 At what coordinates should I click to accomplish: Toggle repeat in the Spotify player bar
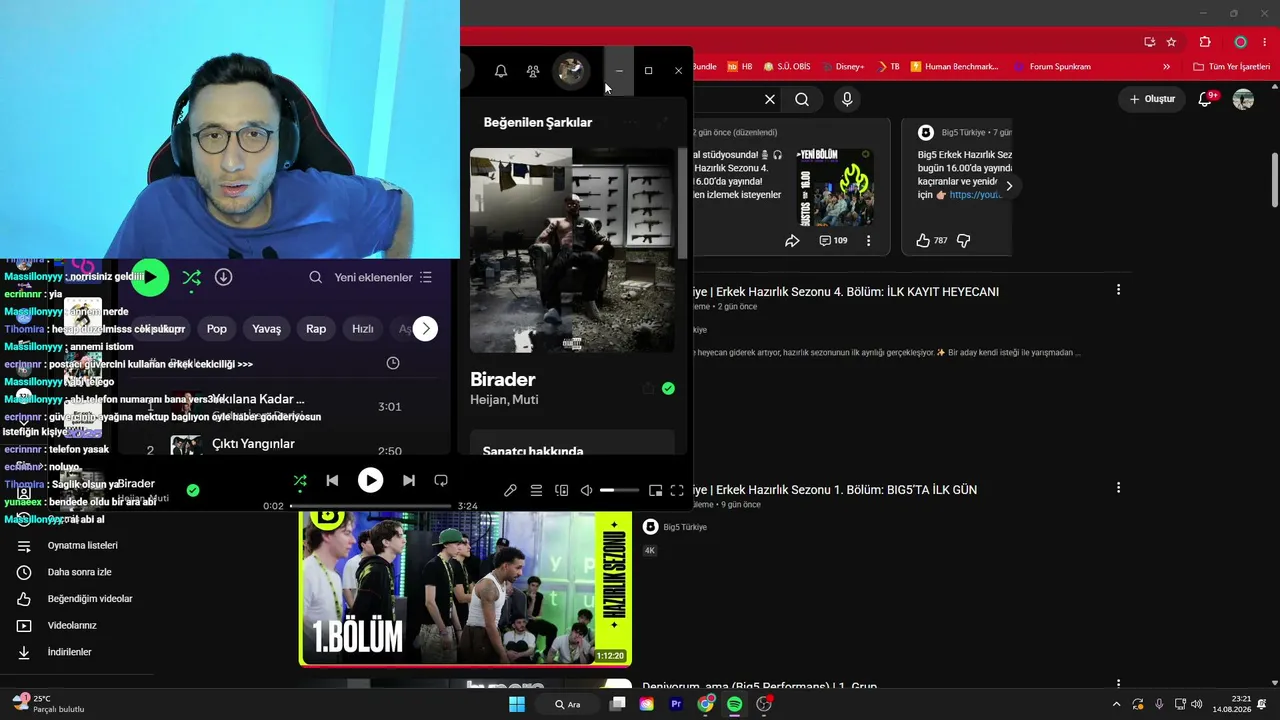tap(441, 481)
